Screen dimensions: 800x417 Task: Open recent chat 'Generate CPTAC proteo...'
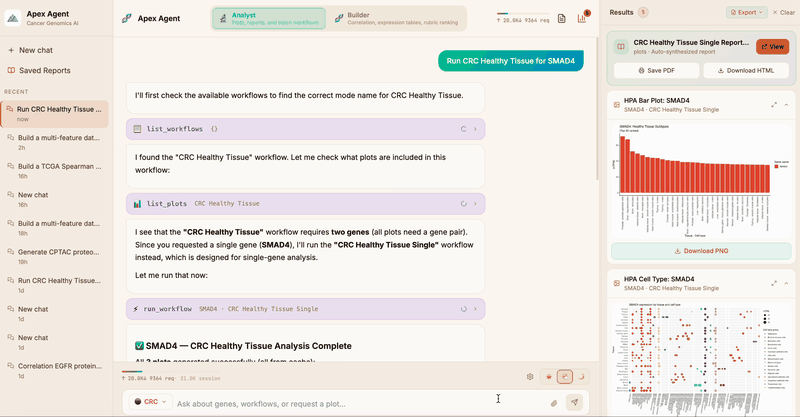tap(55, 257)
